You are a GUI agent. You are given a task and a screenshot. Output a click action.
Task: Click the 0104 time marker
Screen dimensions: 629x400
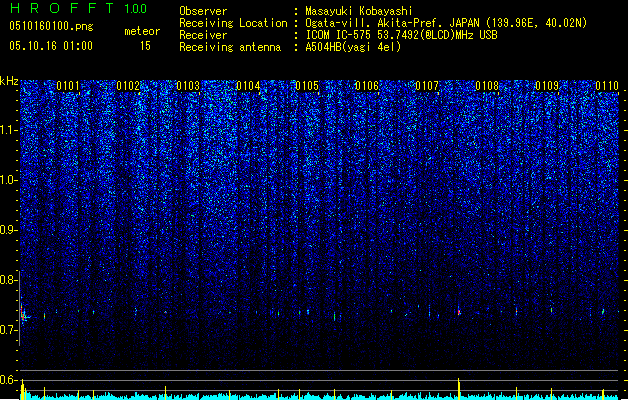coord(248,86)
